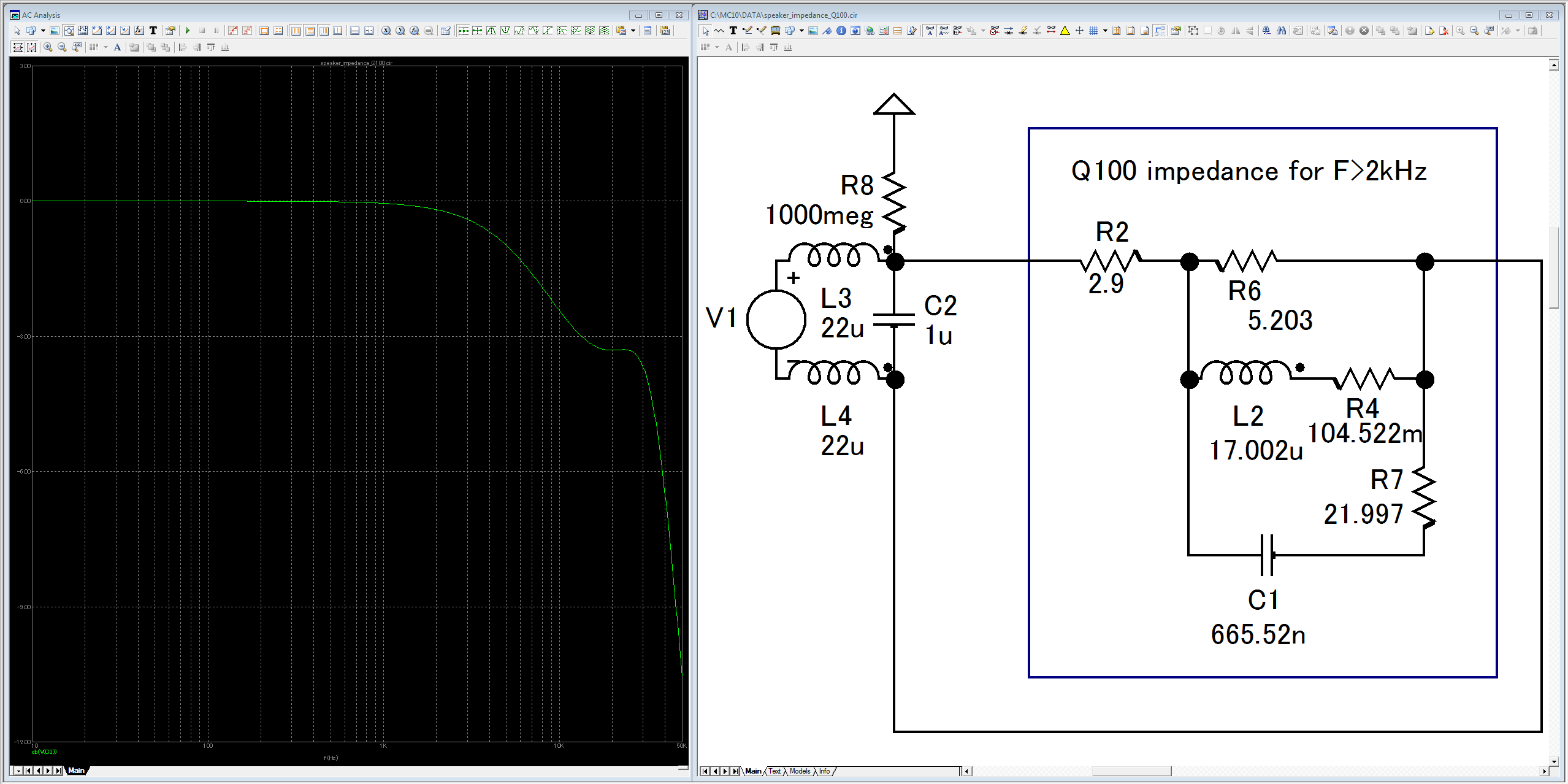
Task: Open the clipboard copy dropdown arrow in AC Analysis
Action: (x=633, y=31)
